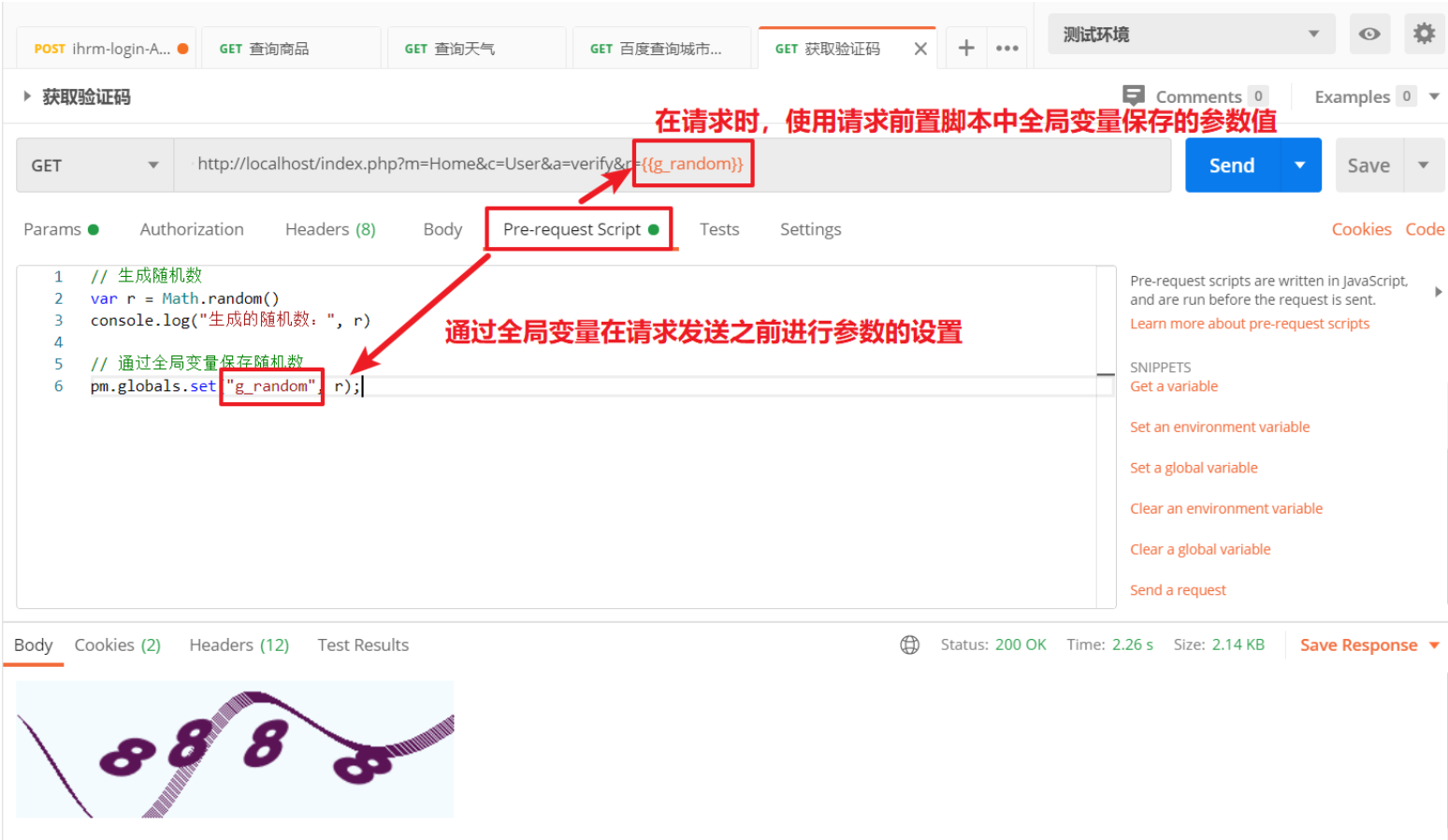1448x840 pixels.
Task: Open the 查询天气 request tab
Action: click(476, 48)
